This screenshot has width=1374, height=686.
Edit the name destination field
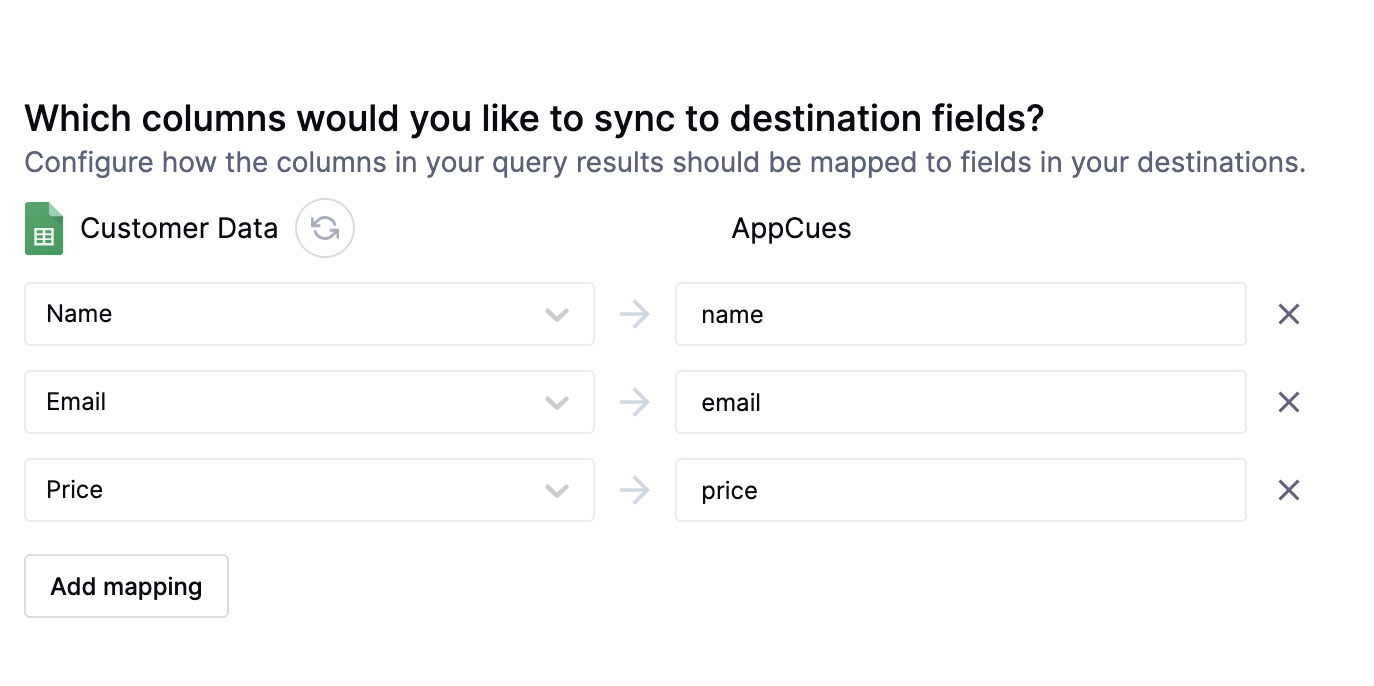pos(961,314)
